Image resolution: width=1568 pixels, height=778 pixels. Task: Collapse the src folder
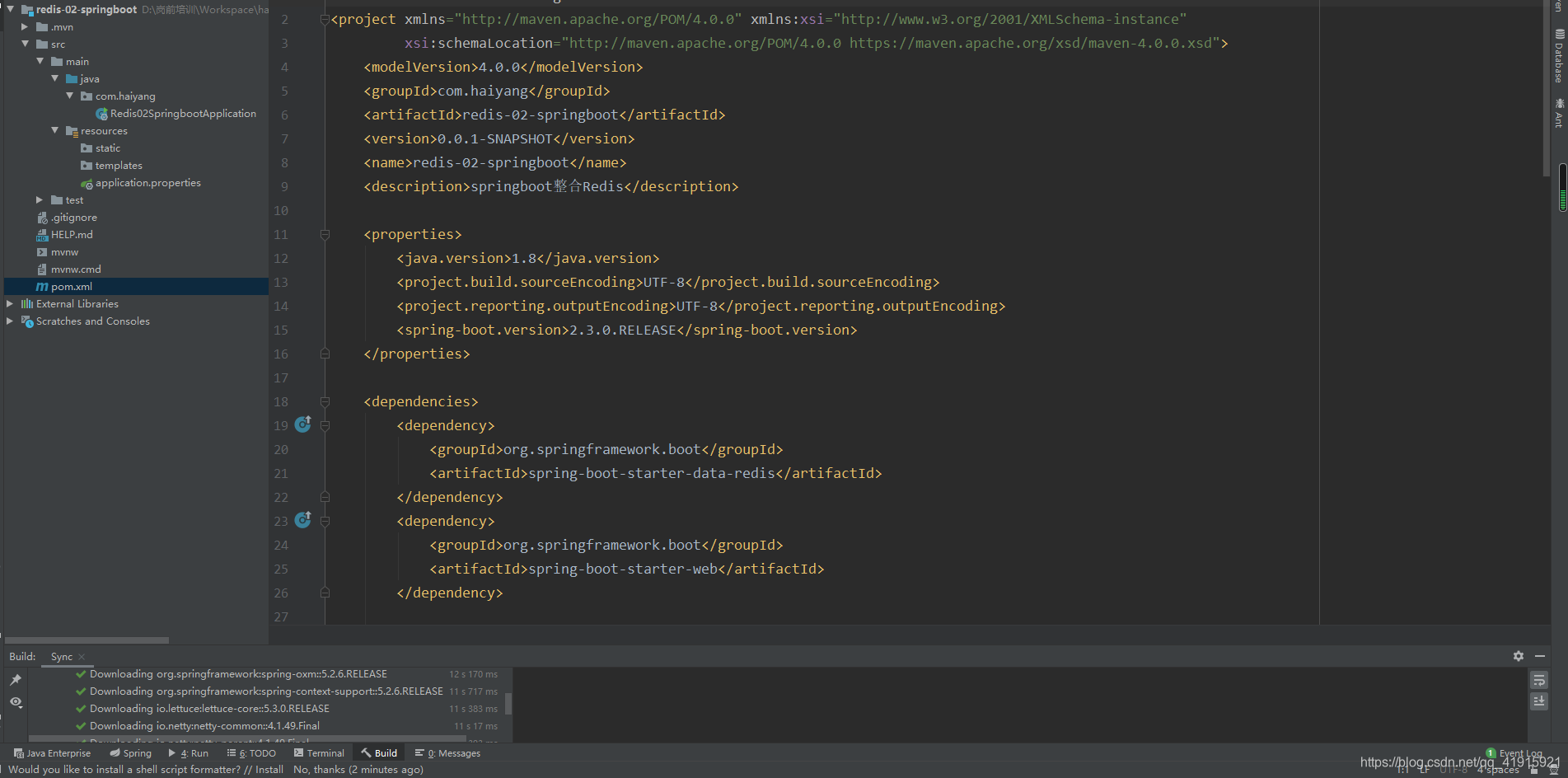(x=25, y=45)
